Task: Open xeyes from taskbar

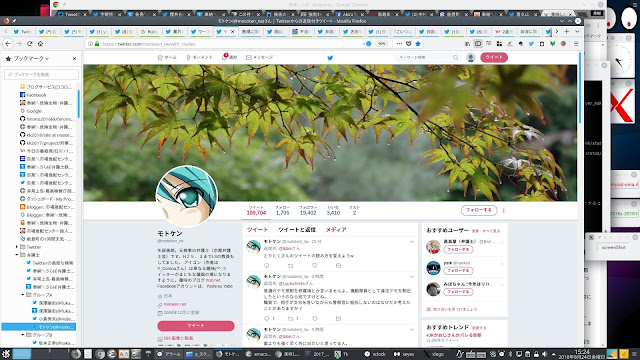Action: tap(404, 354)
